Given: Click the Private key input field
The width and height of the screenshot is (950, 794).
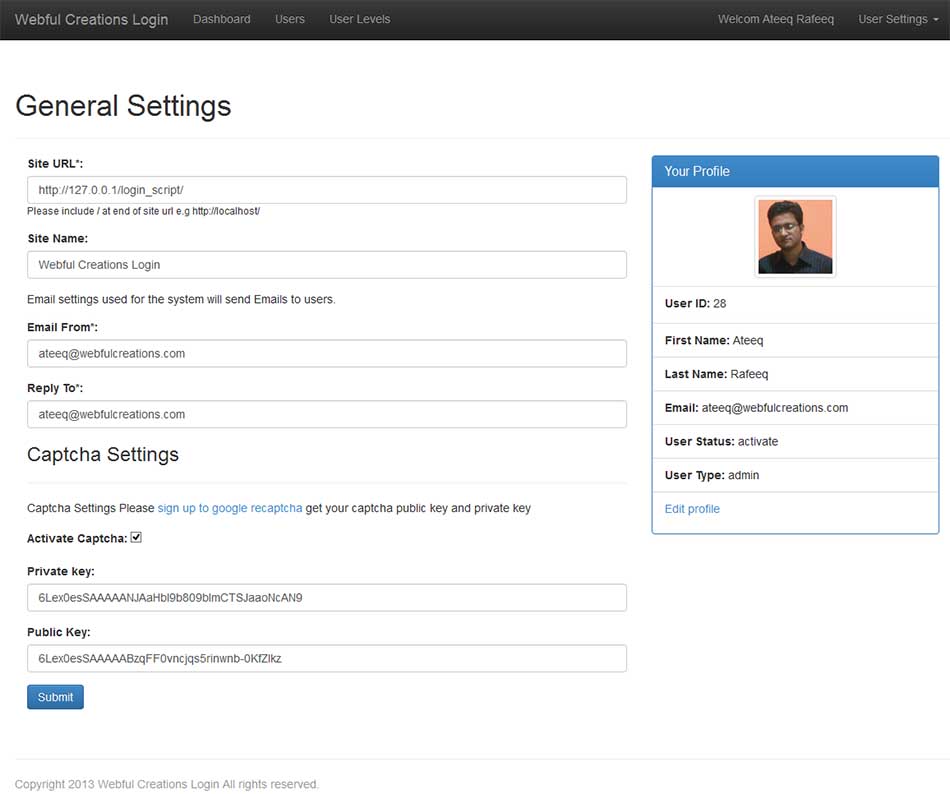Looking at the screenshot, I should (x=326, y=598).
